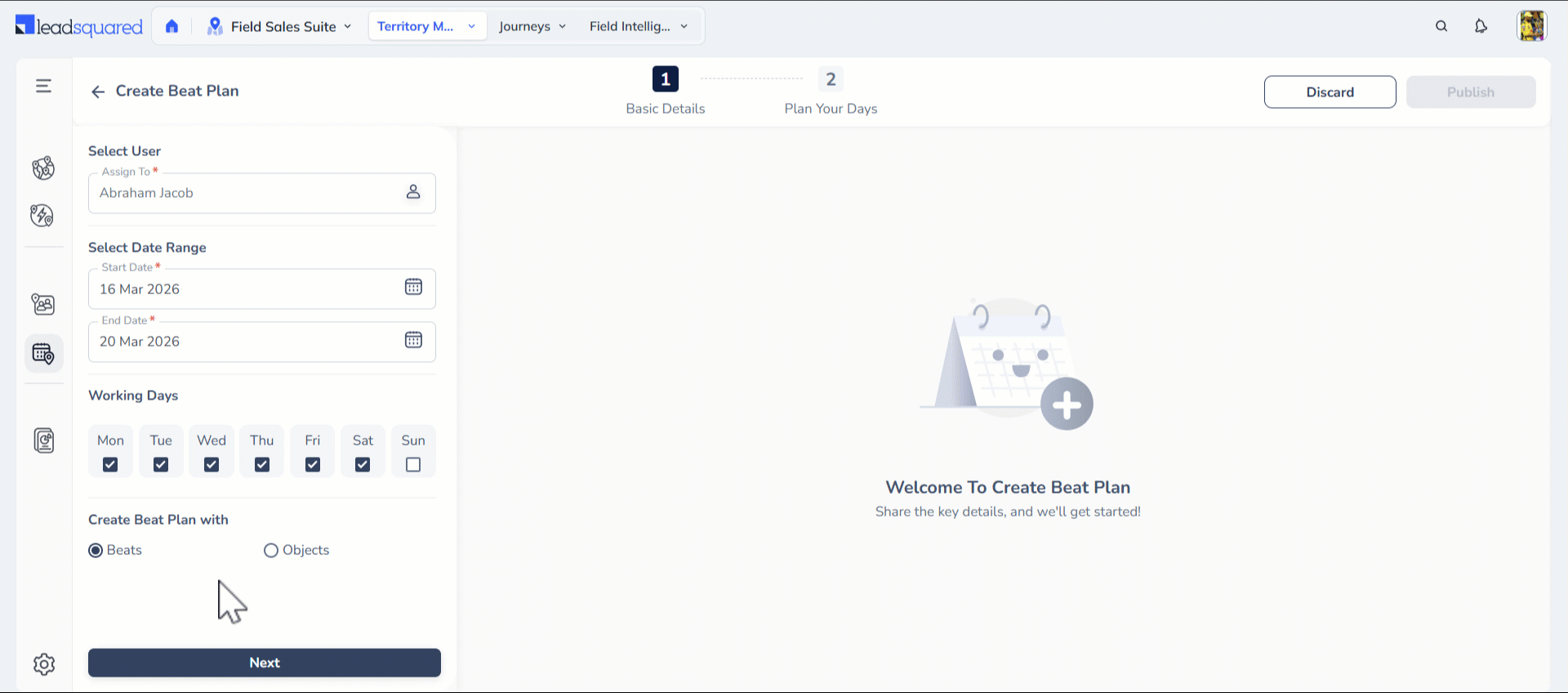Open the user map card sidebar icon
Image resolution: width=1568 pixels, height=693 pixels.
point(43,304)
